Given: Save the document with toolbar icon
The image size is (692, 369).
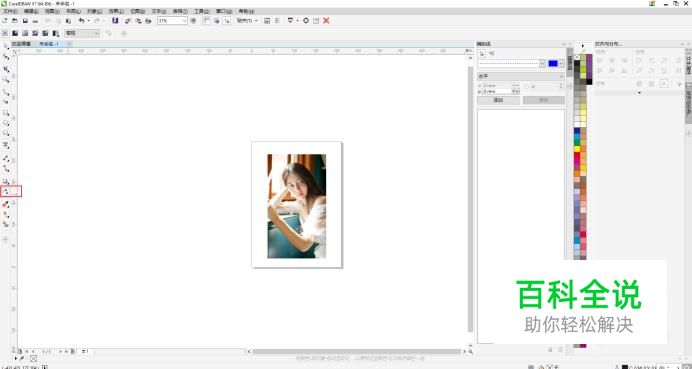Looking at the screenshot, I should point(26,21).
